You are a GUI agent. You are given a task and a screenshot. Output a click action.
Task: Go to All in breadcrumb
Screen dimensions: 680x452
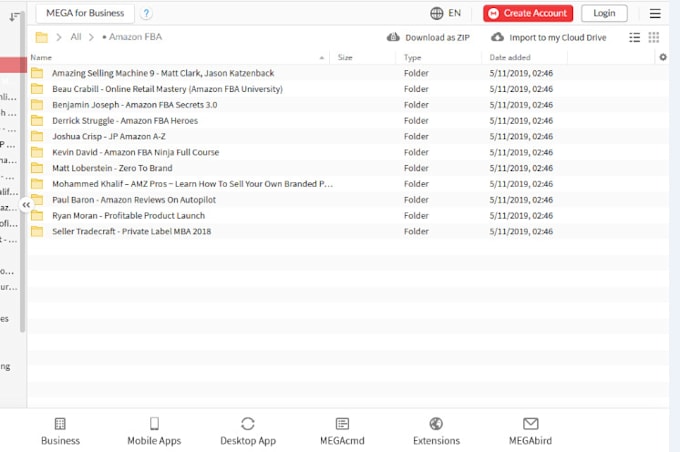tap(76, 37)
